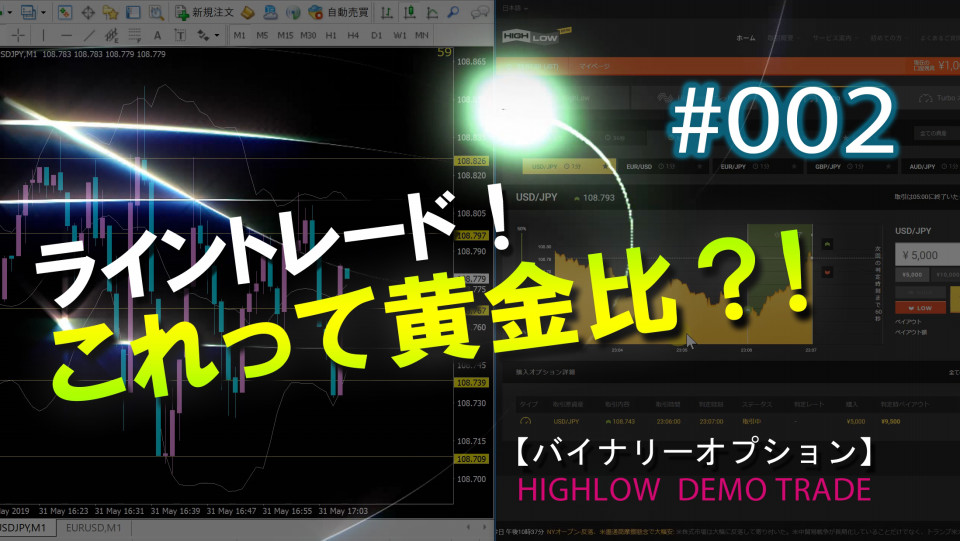Click the 108.826 price level label
This screenshot has height=541, width=960.
[x=471, y=161]
